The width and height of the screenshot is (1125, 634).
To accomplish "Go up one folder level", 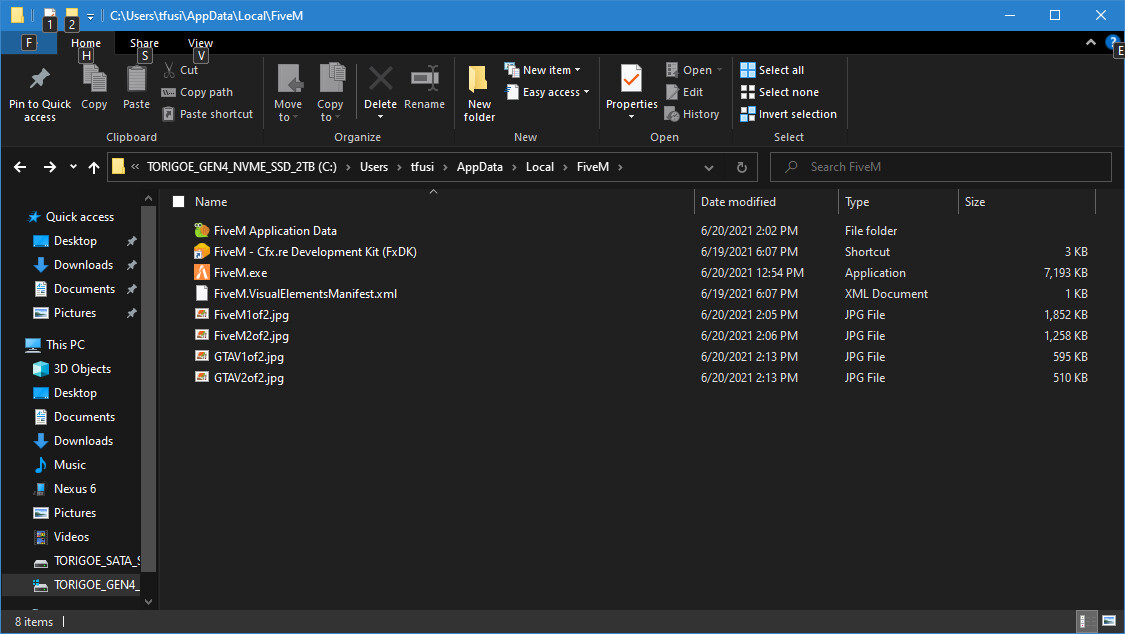I will point(94,167).
